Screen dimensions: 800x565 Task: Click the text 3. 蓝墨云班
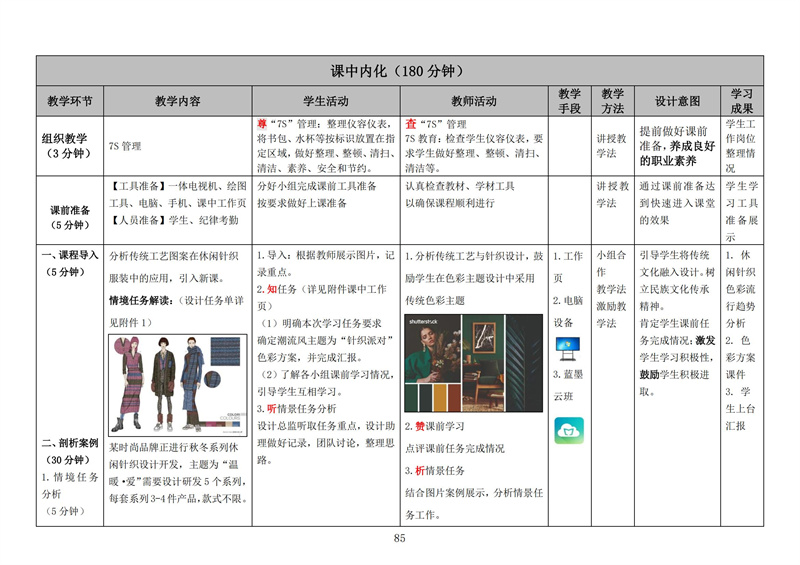(x=567, y=385)
